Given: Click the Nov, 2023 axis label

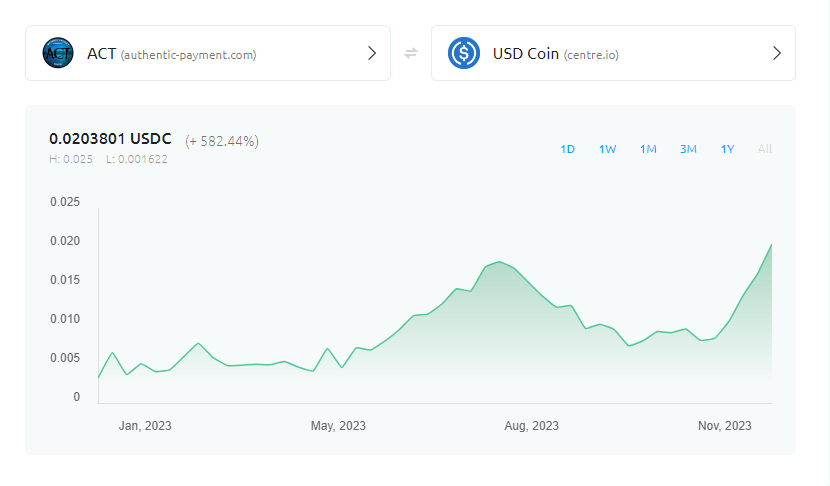Looking at the screenshot, I should point(725,426).
